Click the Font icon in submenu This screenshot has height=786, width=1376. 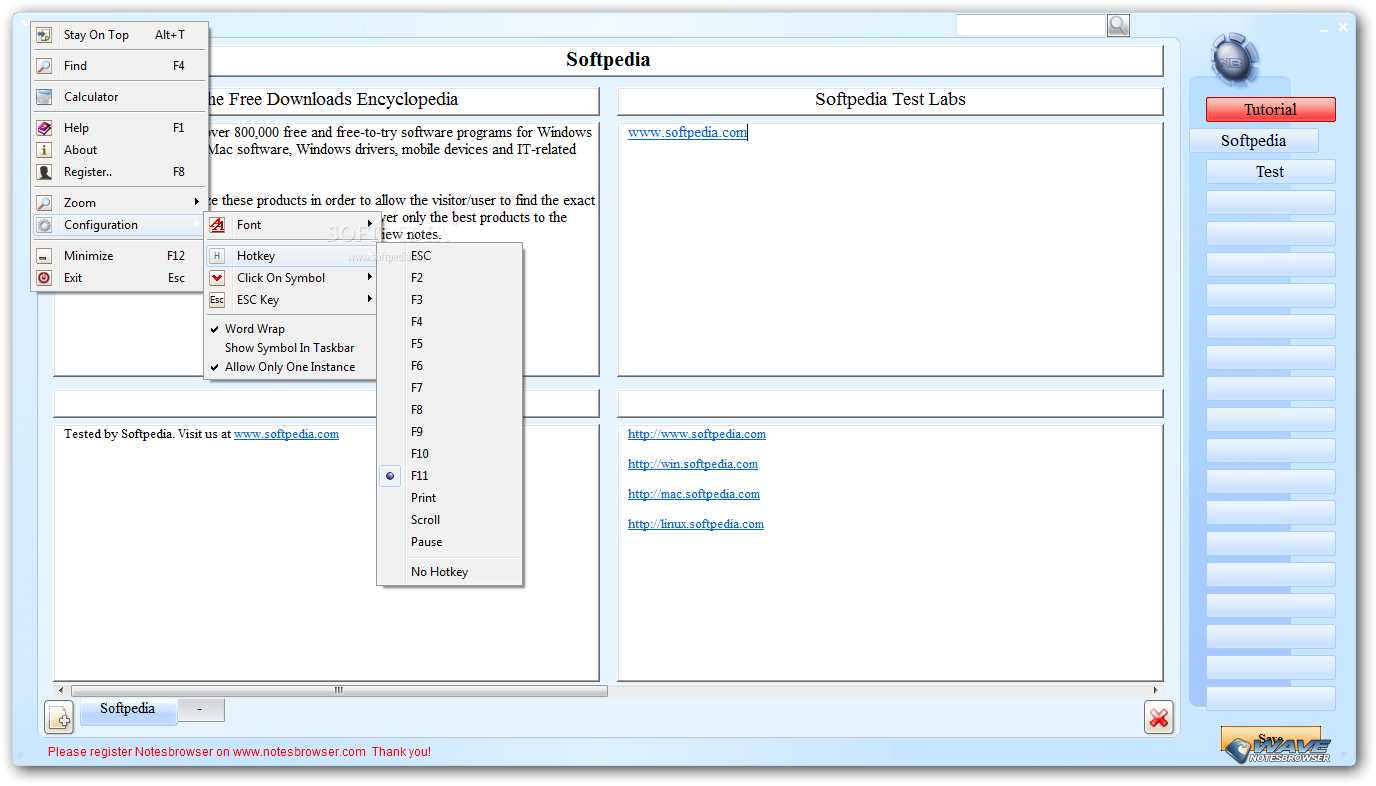[x=217, y=225]
